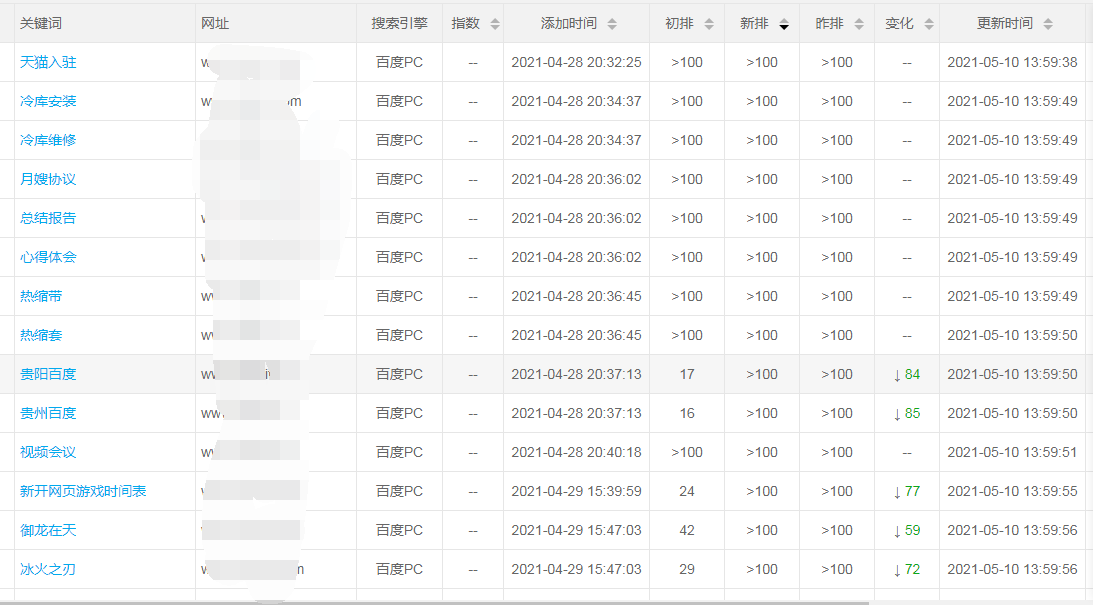Click the ↓85 change value
This screenshot has width=1093, height=605.
(x=907, y=413)
